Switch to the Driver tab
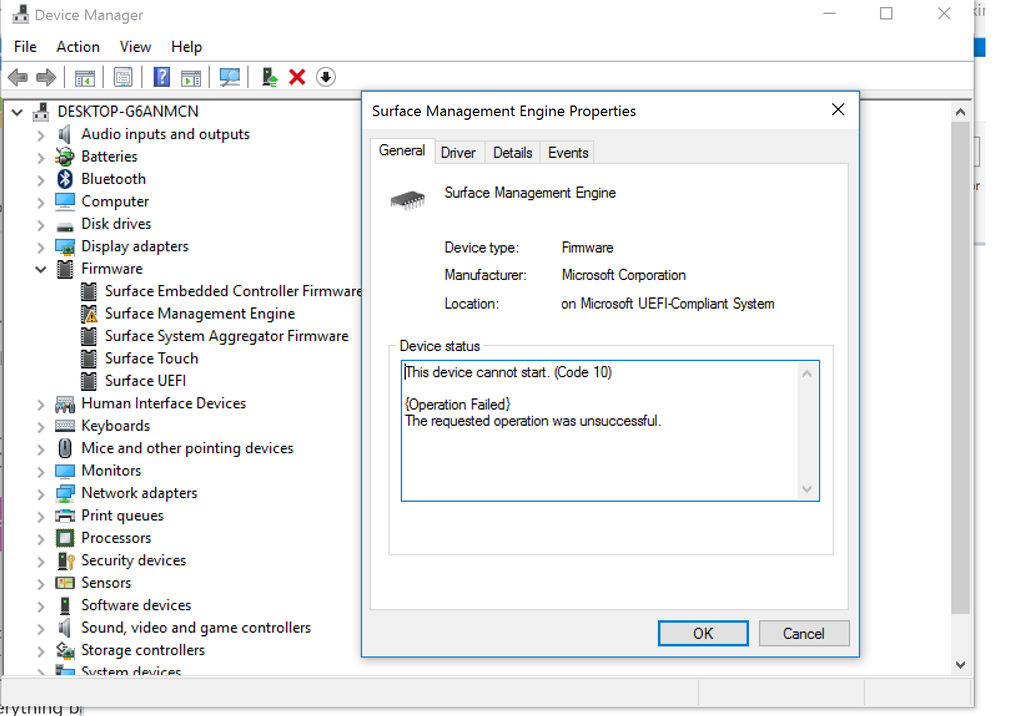Screen dimensions: 1024x716 pos(458,153)
